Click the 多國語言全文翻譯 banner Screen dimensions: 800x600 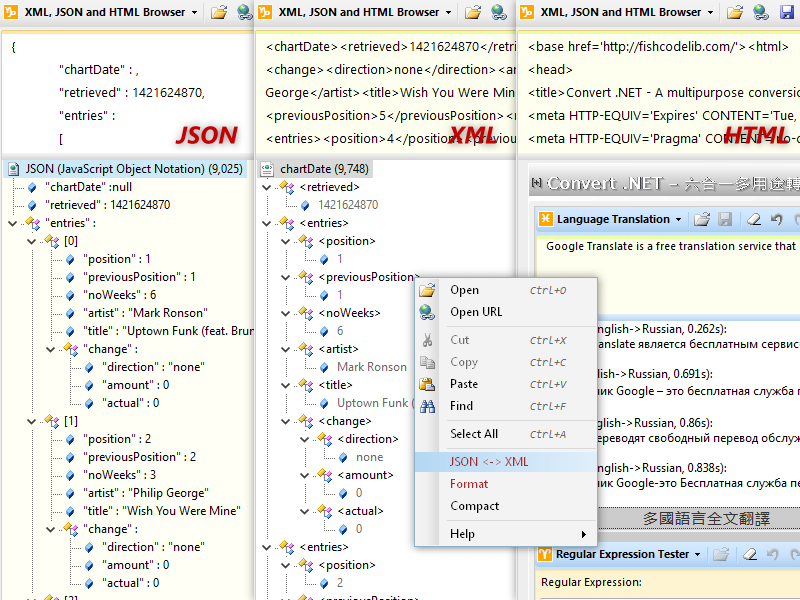point(706,518)
